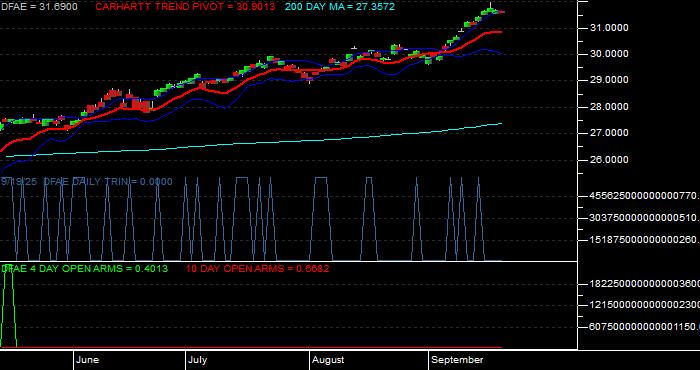The image size is (700, 370).
Task: Click the DFAE = 31.6900 price label
Action: coord(39,7)
